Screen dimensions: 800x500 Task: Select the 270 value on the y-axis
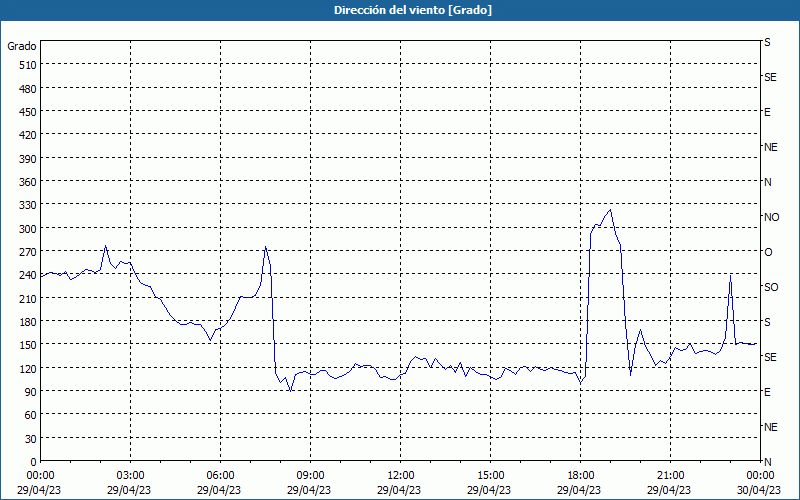(x=28, y=252)
